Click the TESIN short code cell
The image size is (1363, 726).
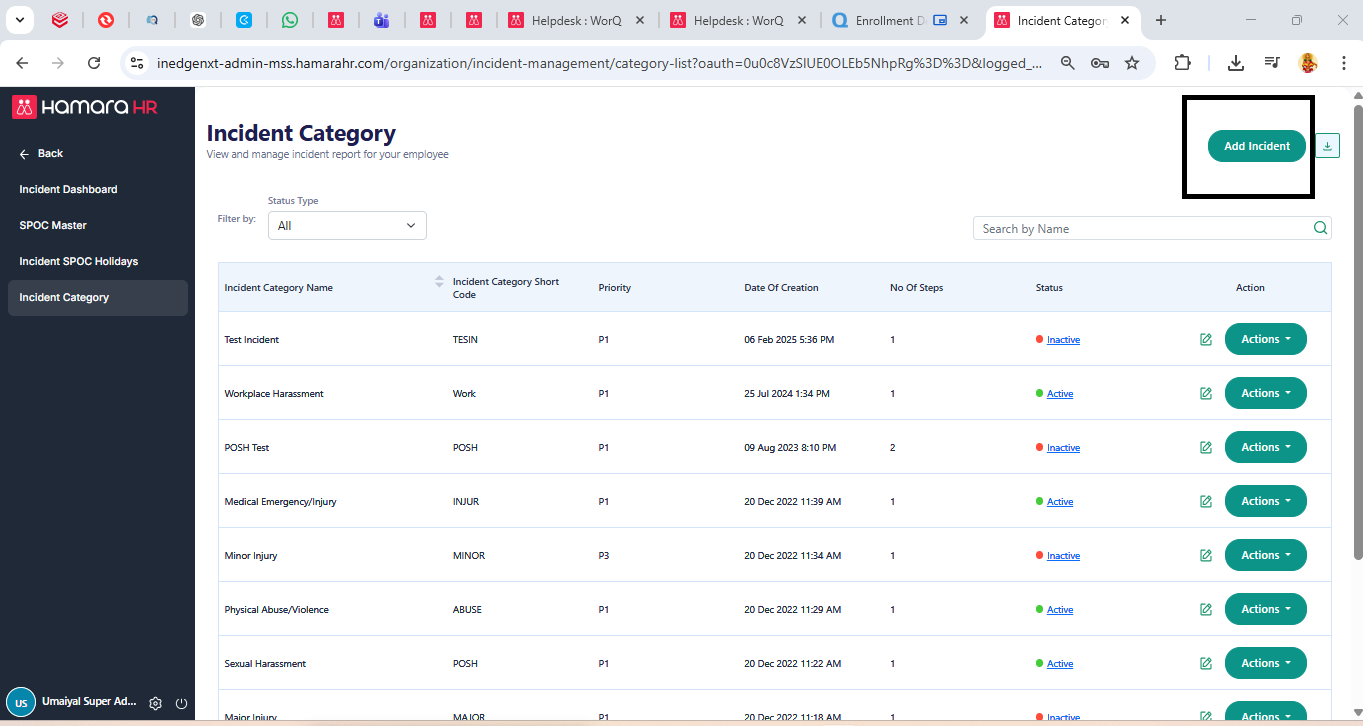pyautogui.click(x=465, y=340)
